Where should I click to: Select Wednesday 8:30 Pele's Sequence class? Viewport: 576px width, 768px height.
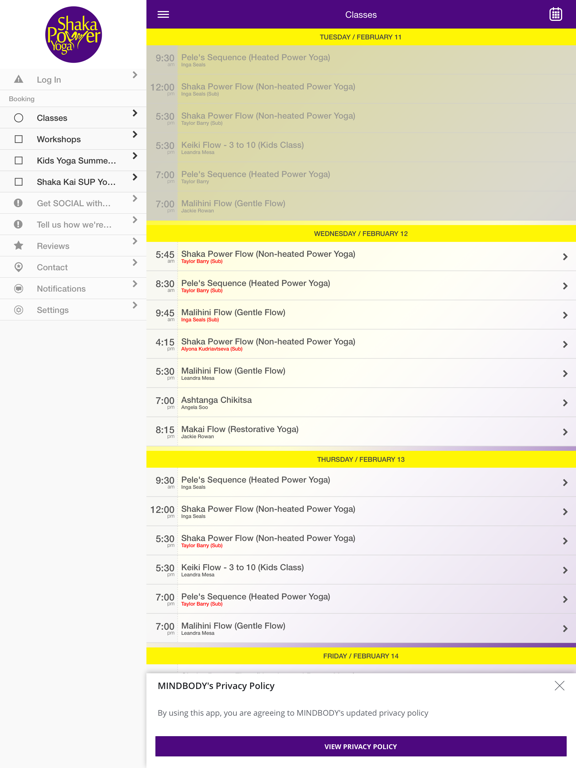point(361,286)
